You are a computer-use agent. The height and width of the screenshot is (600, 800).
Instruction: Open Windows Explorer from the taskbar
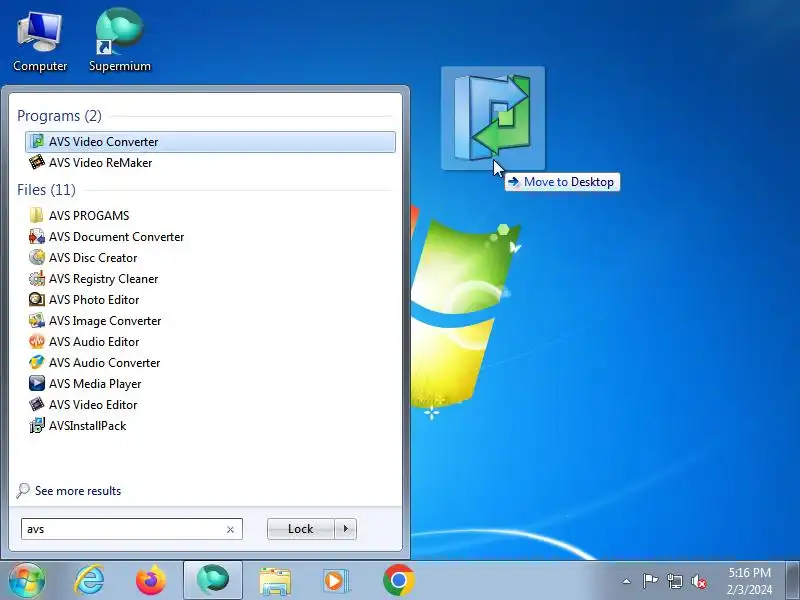coord(275,581)
